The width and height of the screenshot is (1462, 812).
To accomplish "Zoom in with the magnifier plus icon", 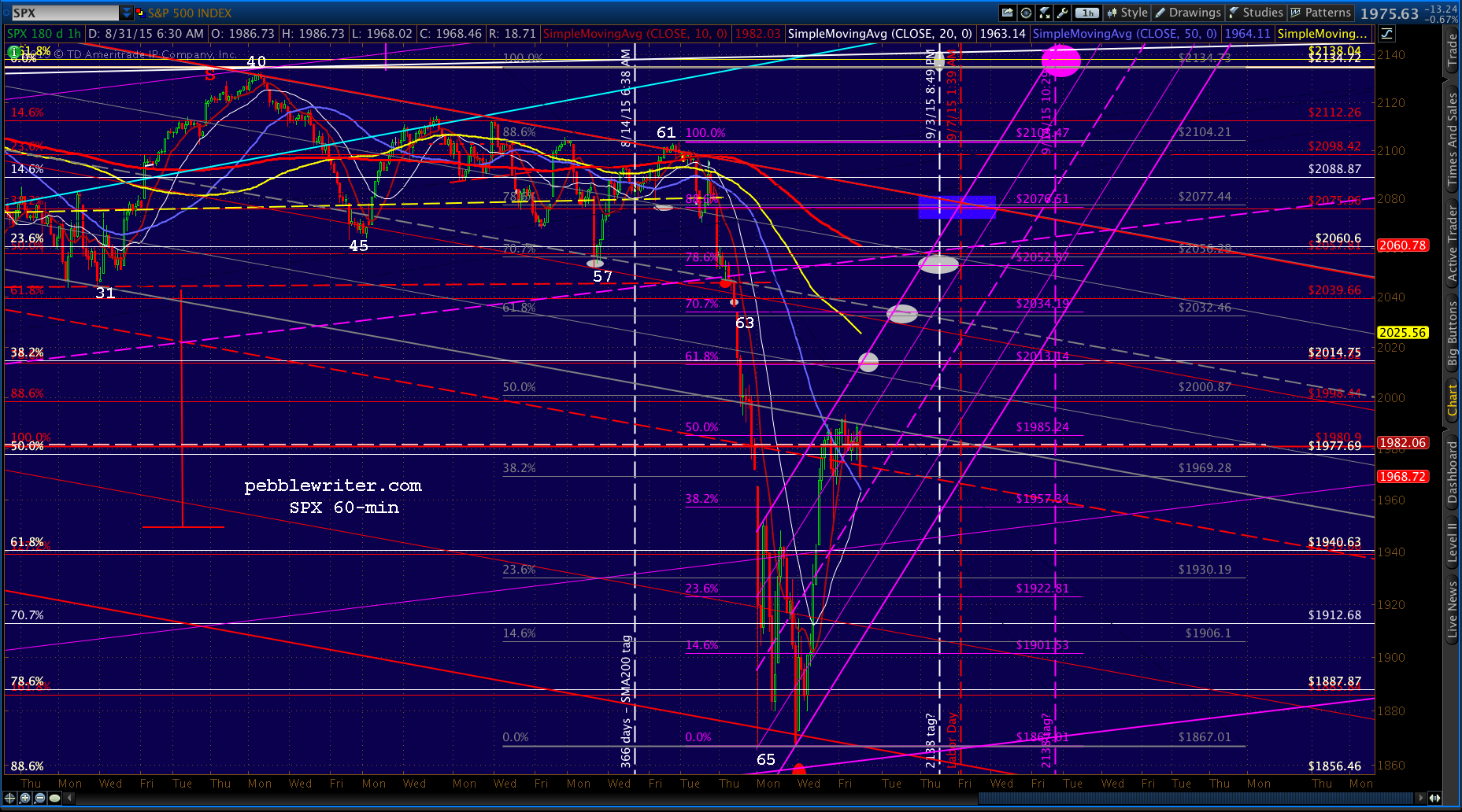I will coord(25,798).
